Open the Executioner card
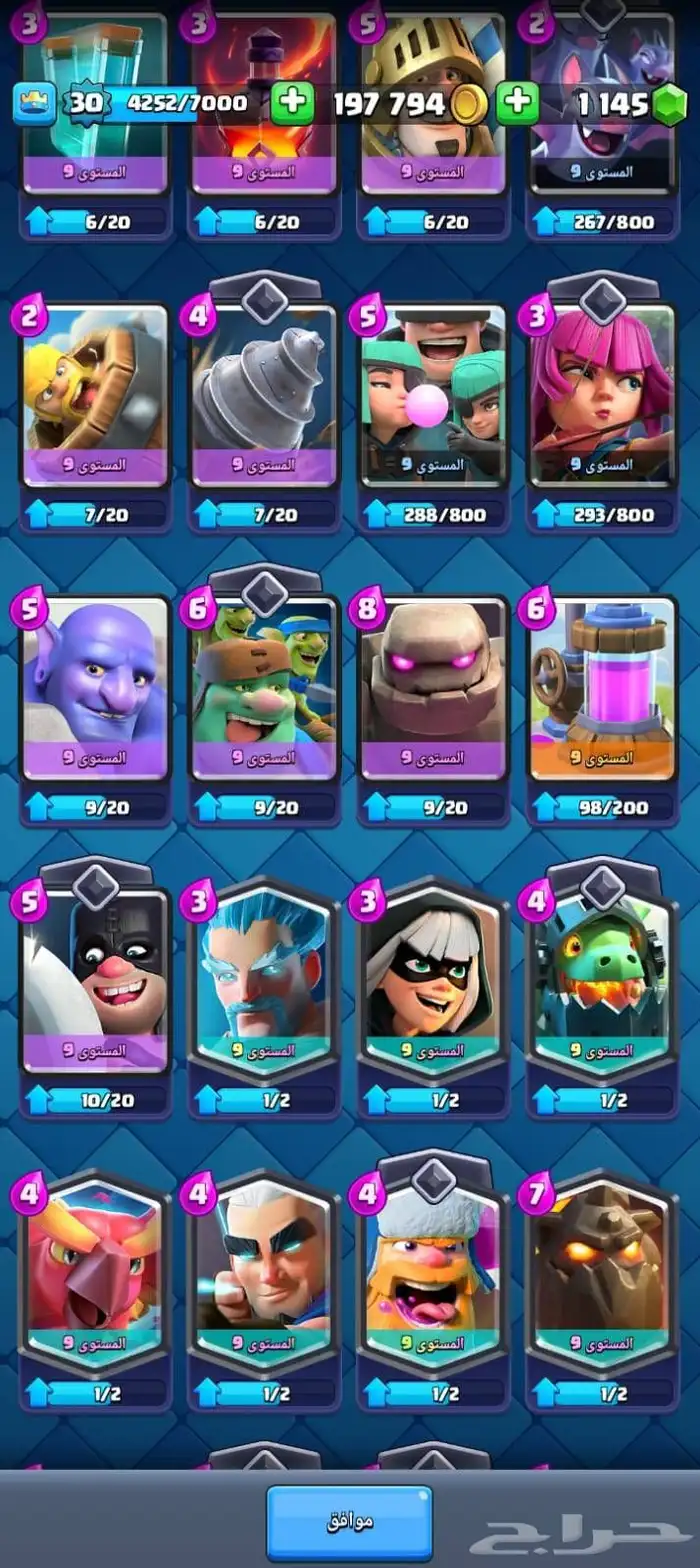Screen dimensions: 700x1568 click(95, 978)
